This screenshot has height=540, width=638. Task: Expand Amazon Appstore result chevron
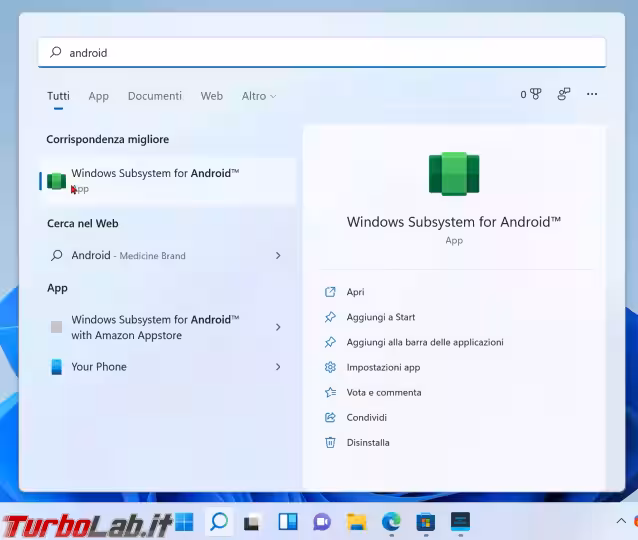pyautogui.click(x=278, y=327)
